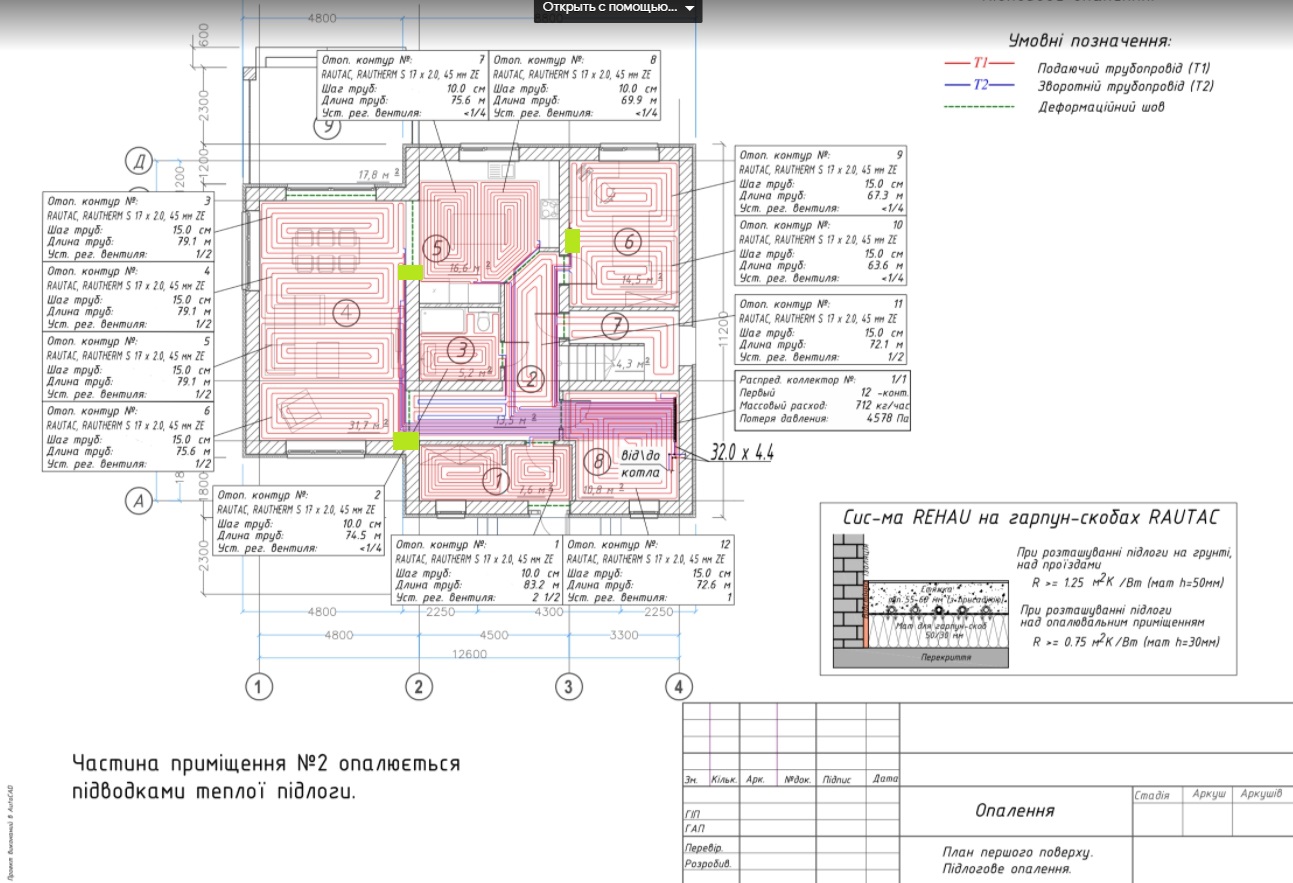Click the pipe length value '72.6 м'

coord(712,585)
